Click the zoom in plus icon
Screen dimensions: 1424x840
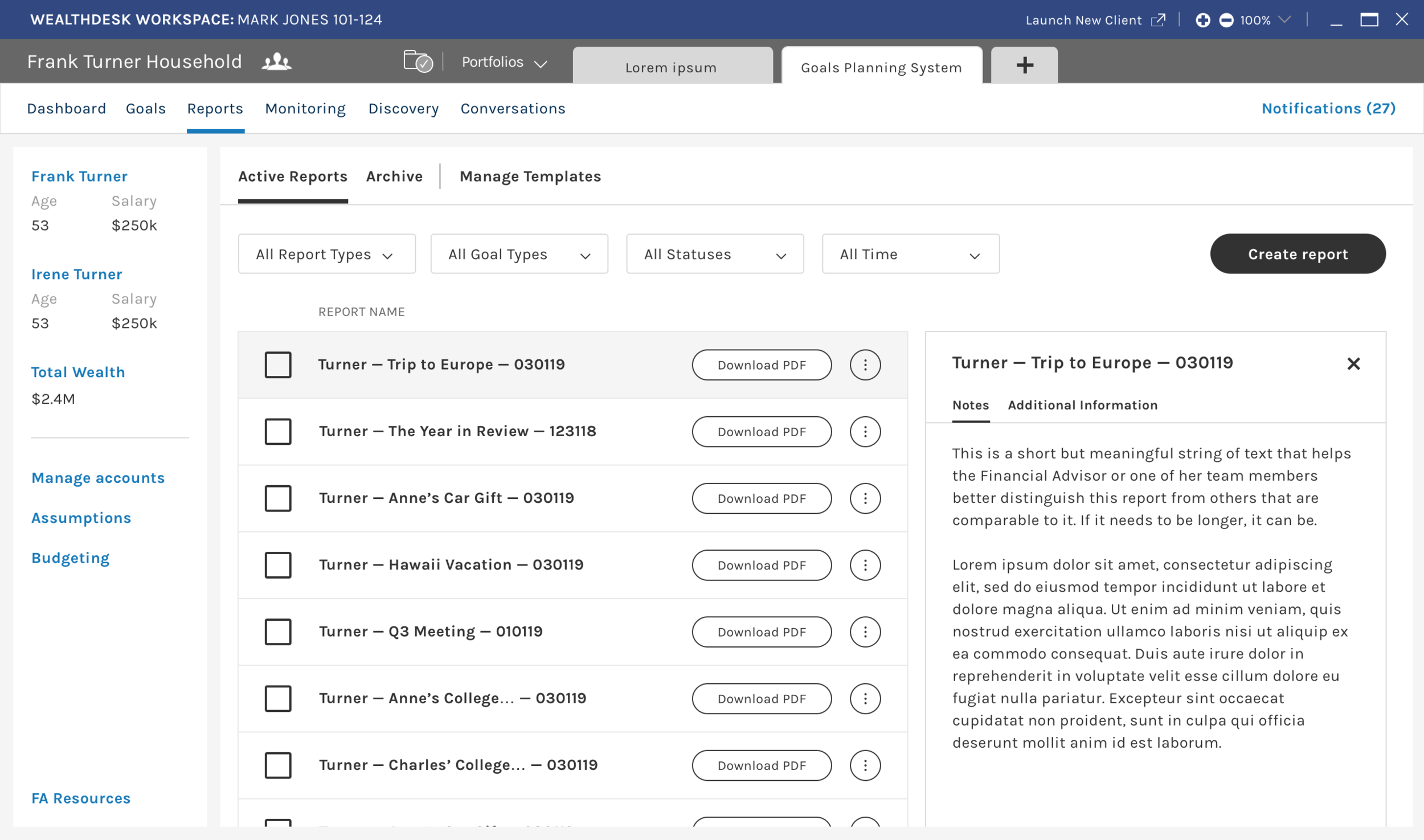point(1202,20)
